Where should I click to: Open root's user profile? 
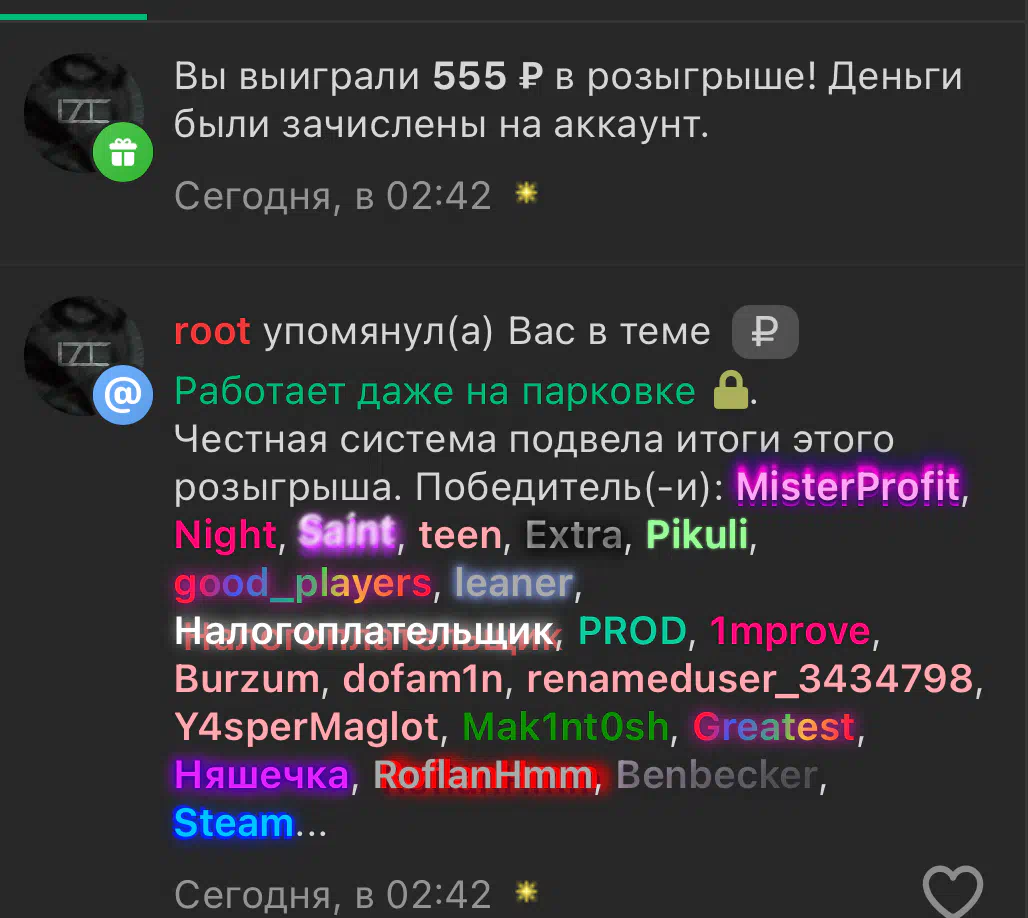(x=212, y=331)
